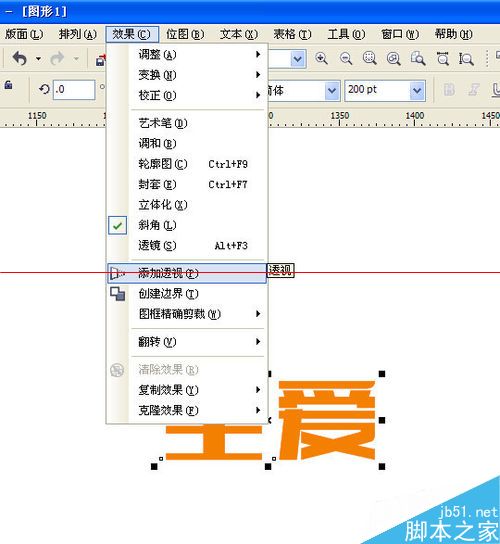Open the 位图(B) menu
500x544 pixels.
[185, 34]
